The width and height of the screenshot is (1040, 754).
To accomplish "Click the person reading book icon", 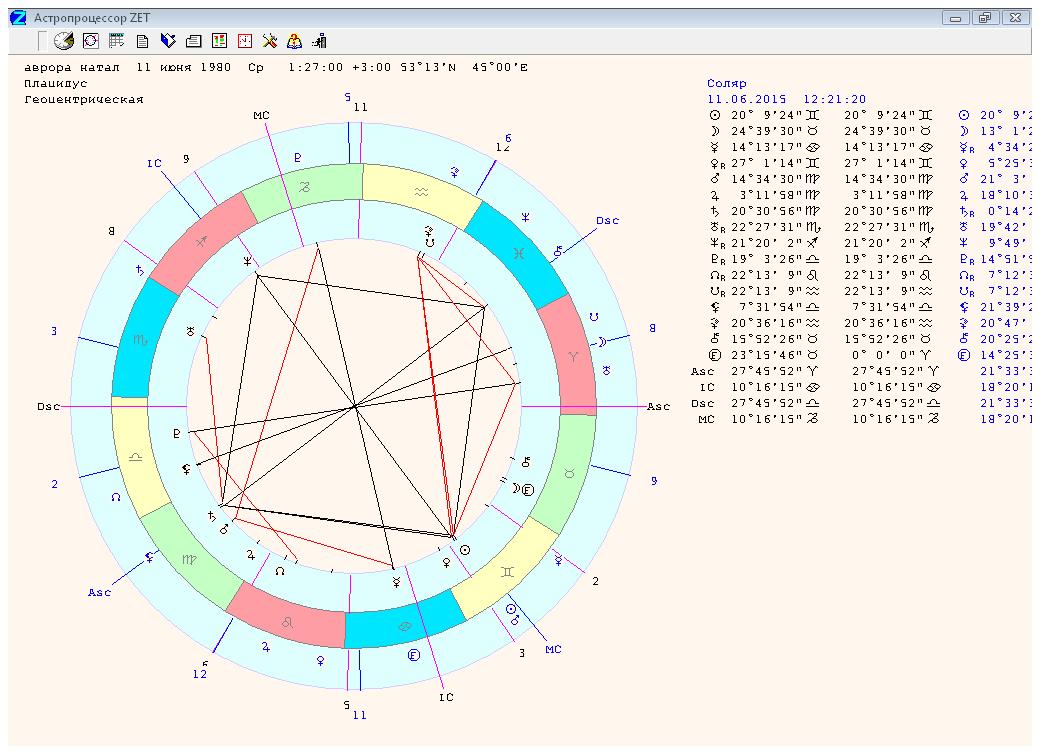I will [295, 41].
